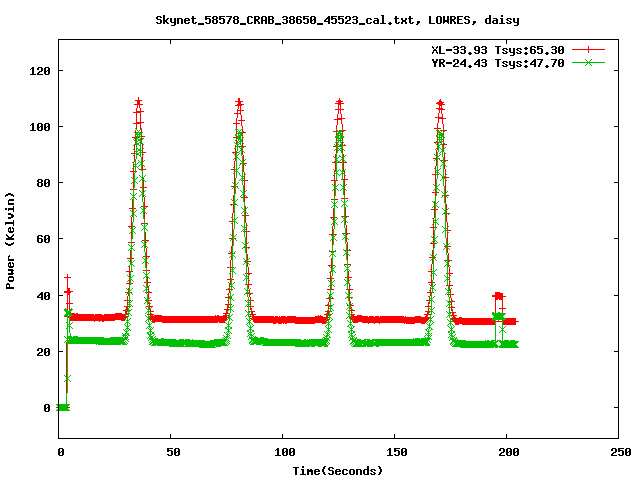Image resolution: width=640 pixels, height=480 pixels.
Task: Click the y-axis tick label 120
Action: tap(40, 71)
